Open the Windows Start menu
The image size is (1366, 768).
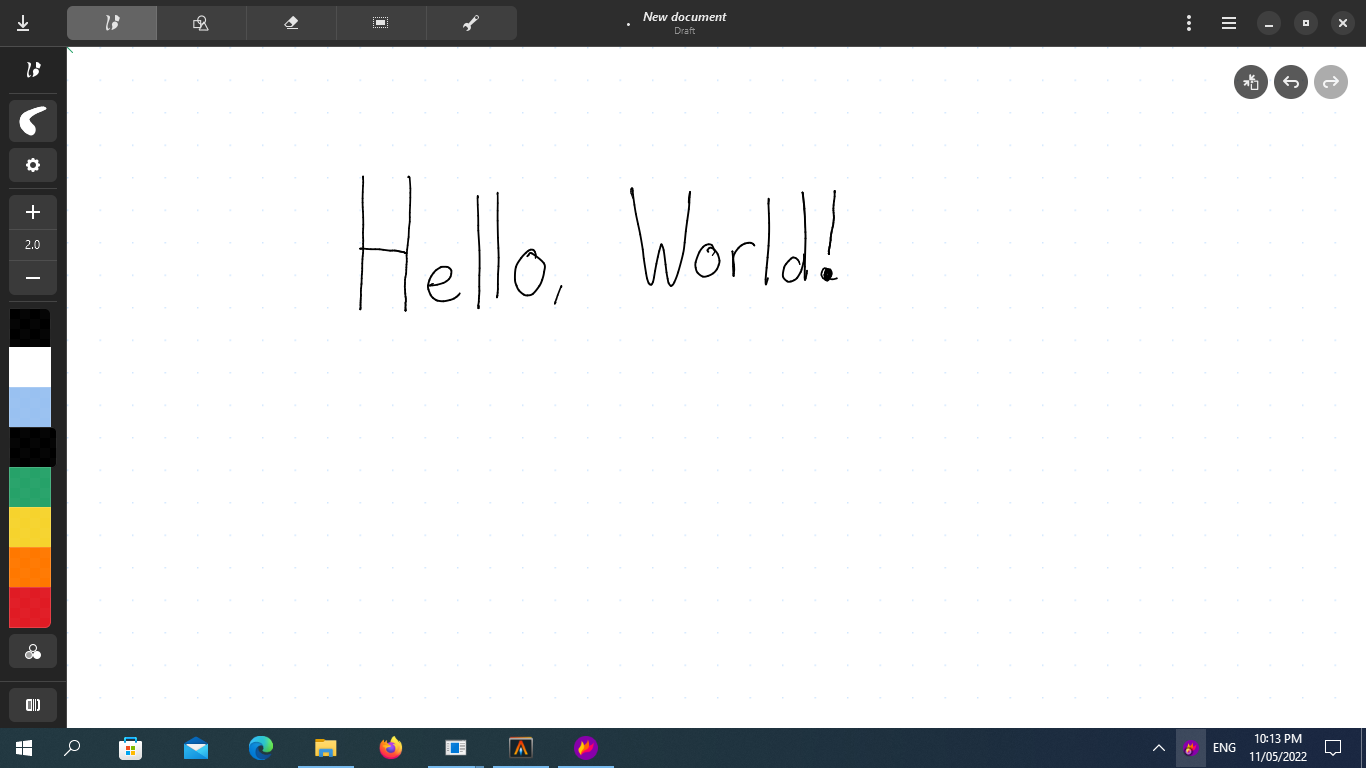(x=24, y=748)
